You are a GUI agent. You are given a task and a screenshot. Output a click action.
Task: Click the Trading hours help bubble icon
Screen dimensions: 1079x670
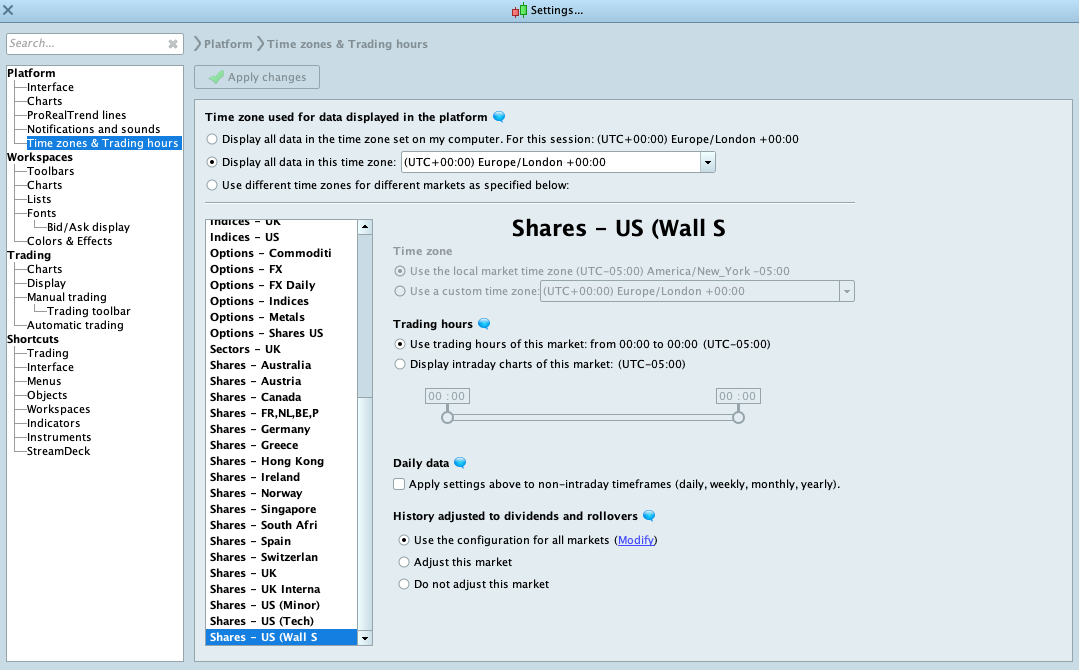pos(484,324)
